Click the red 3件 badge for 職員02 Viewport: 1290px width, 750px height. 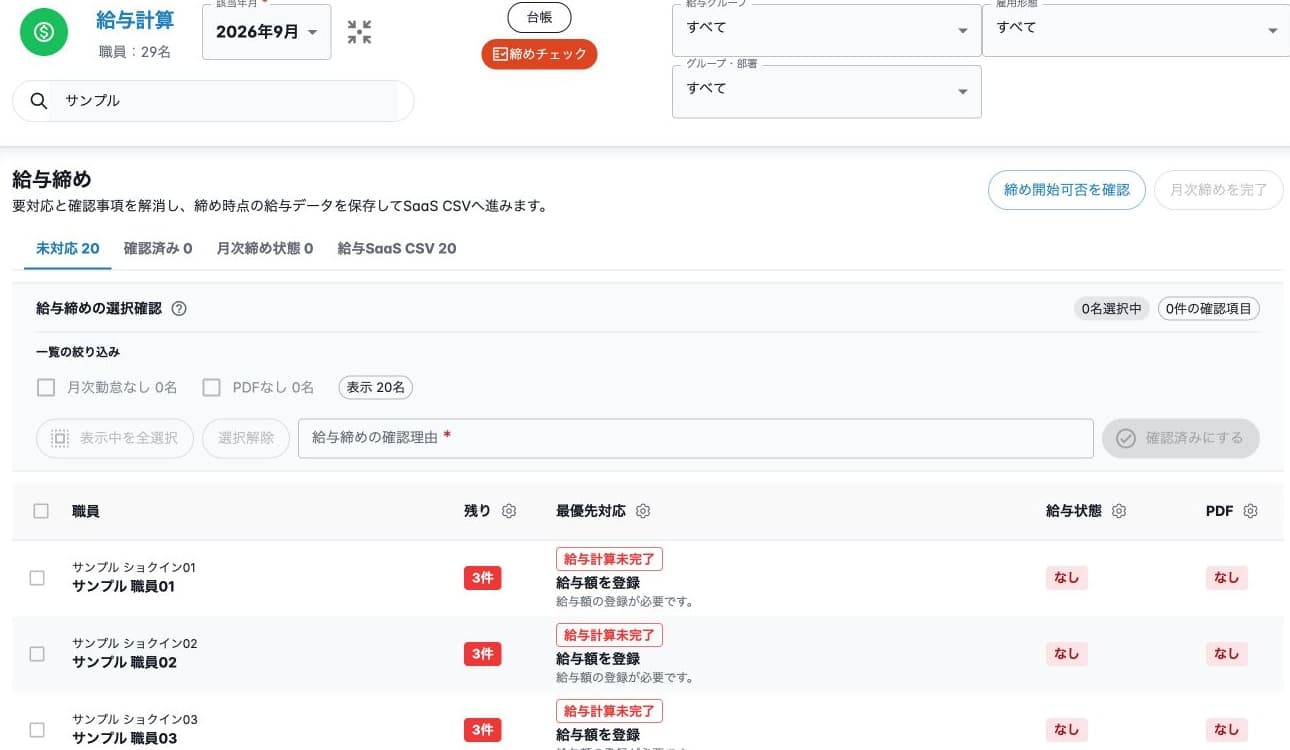coord(482,654)
